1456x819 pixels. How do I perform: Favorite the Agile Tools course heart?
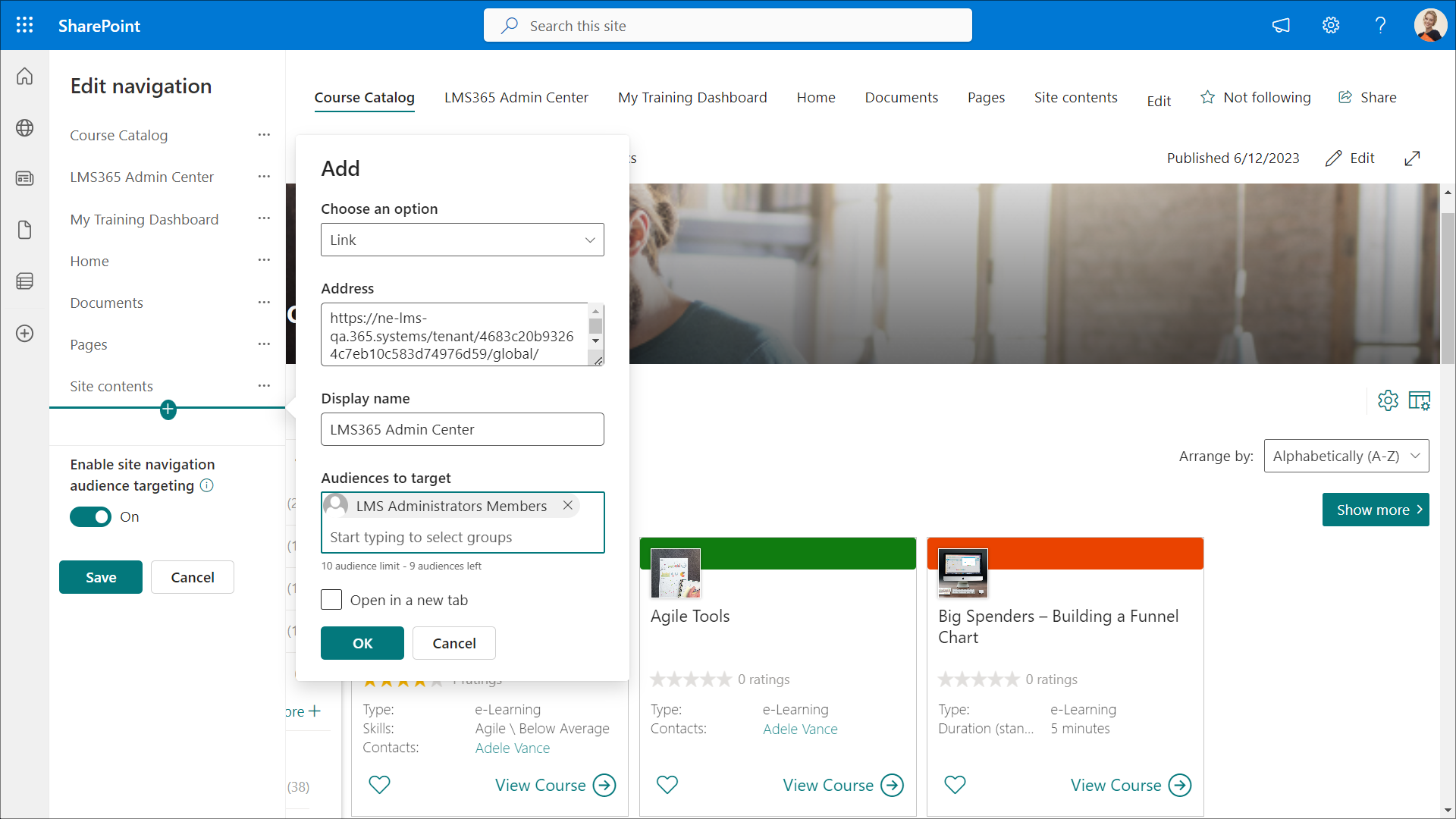tap(667, 785)
